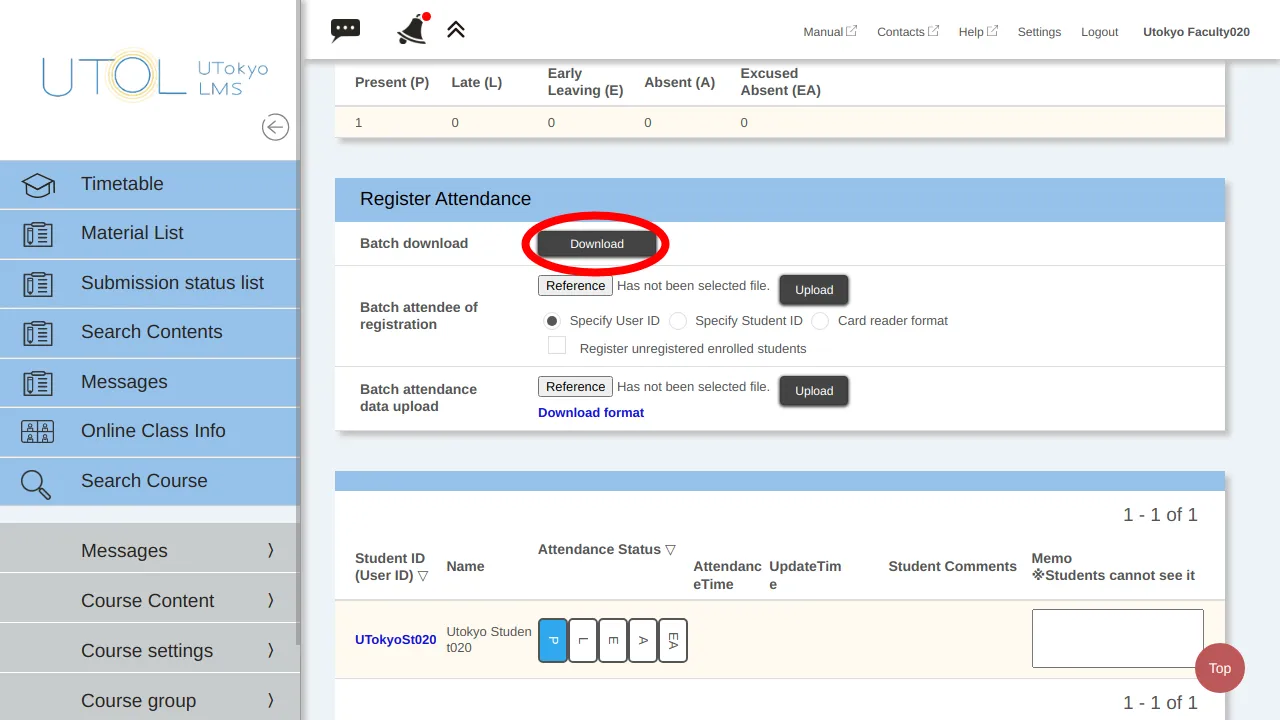Click the Search Course magnifier icon
This screenshot has height=720, width=1280.
click(x=36, y=483)
